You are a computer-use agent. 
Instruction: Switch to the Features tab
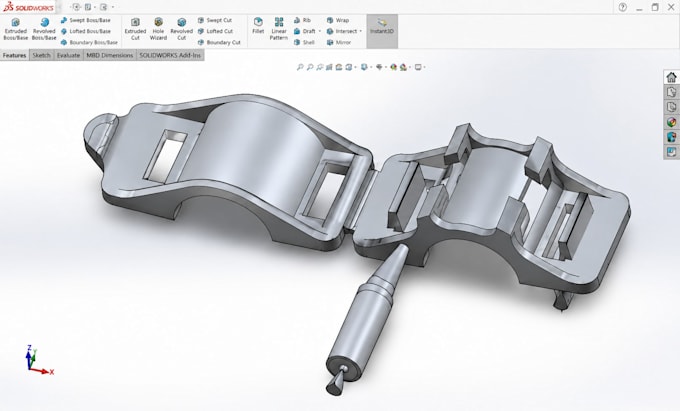(14, 55)
